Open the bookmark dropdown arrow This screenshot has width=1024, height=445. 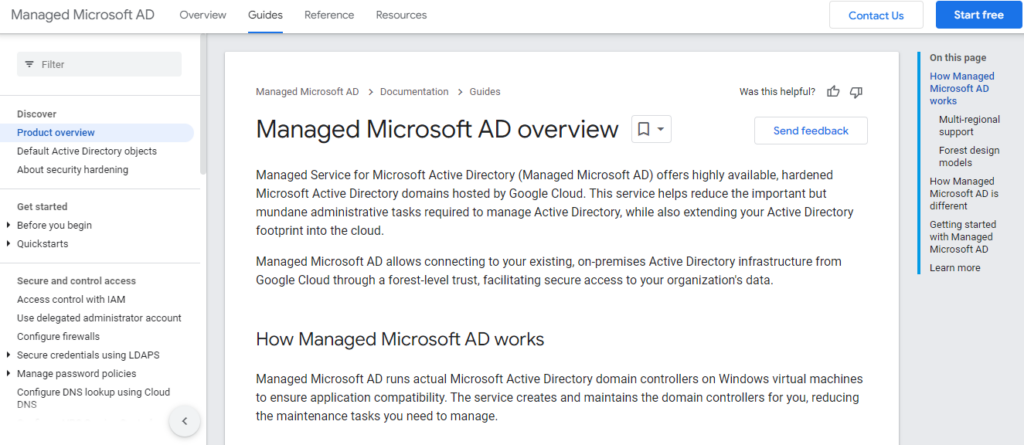pyautogui.click(x=661, y=129)
